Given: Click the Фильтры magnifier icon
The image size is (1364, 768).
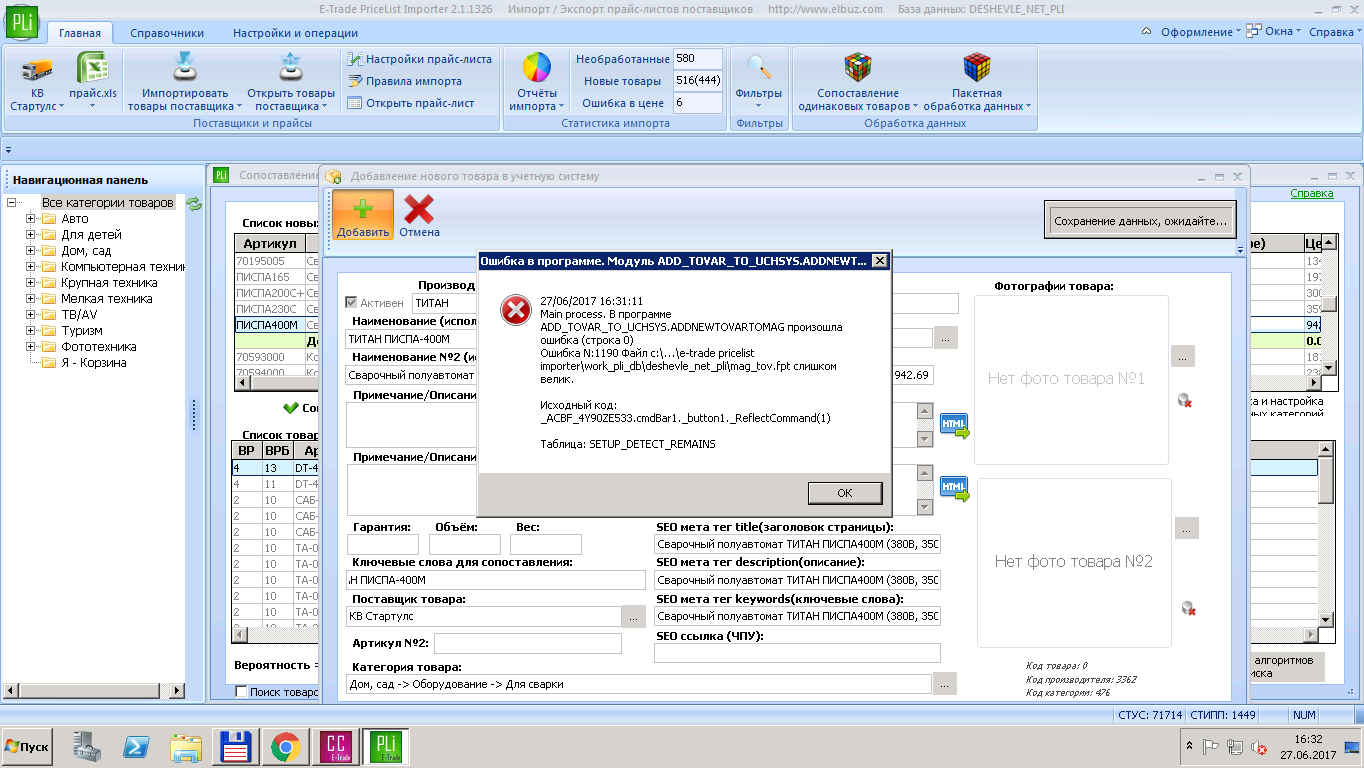Looking at the screenshot, I should [759, 67].
